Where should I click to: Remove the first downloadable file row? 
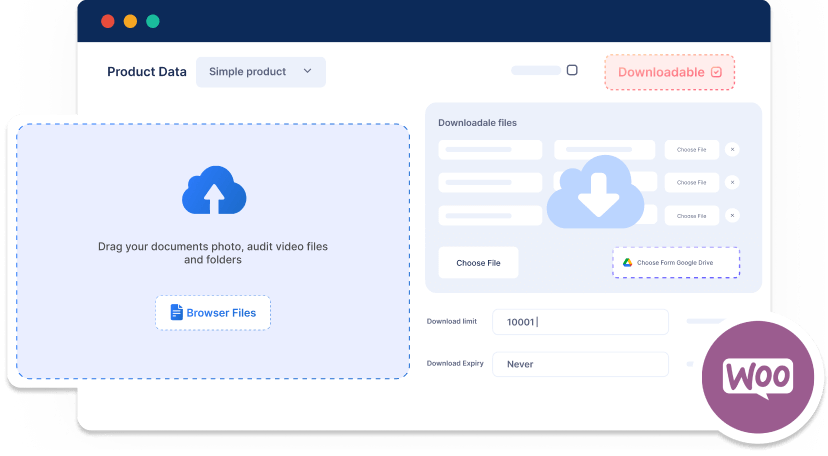point(732,150)
